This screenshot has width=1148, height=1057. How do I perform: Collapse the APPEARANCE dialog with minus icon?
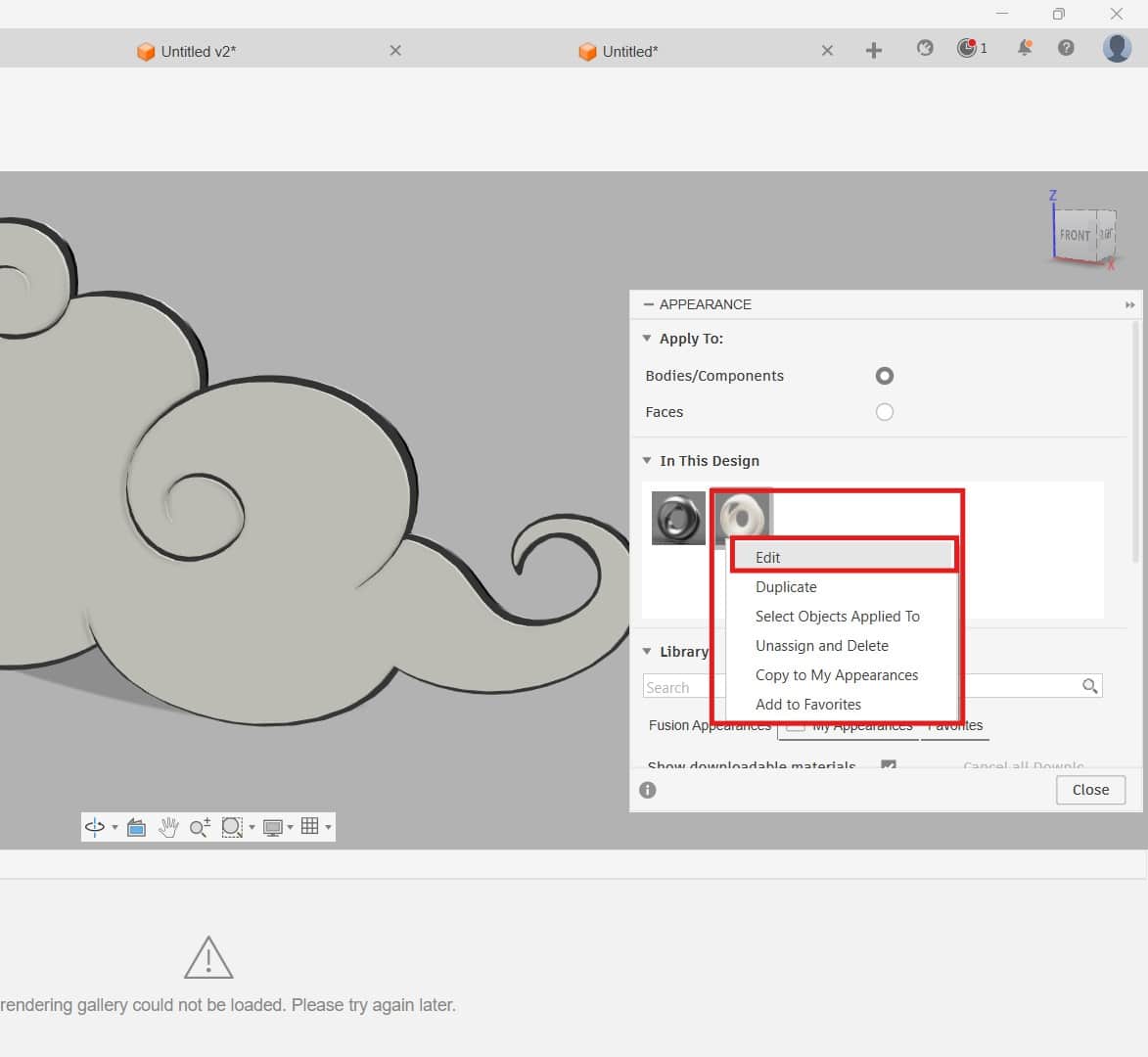pyautogui.click(x=649, y=304)
